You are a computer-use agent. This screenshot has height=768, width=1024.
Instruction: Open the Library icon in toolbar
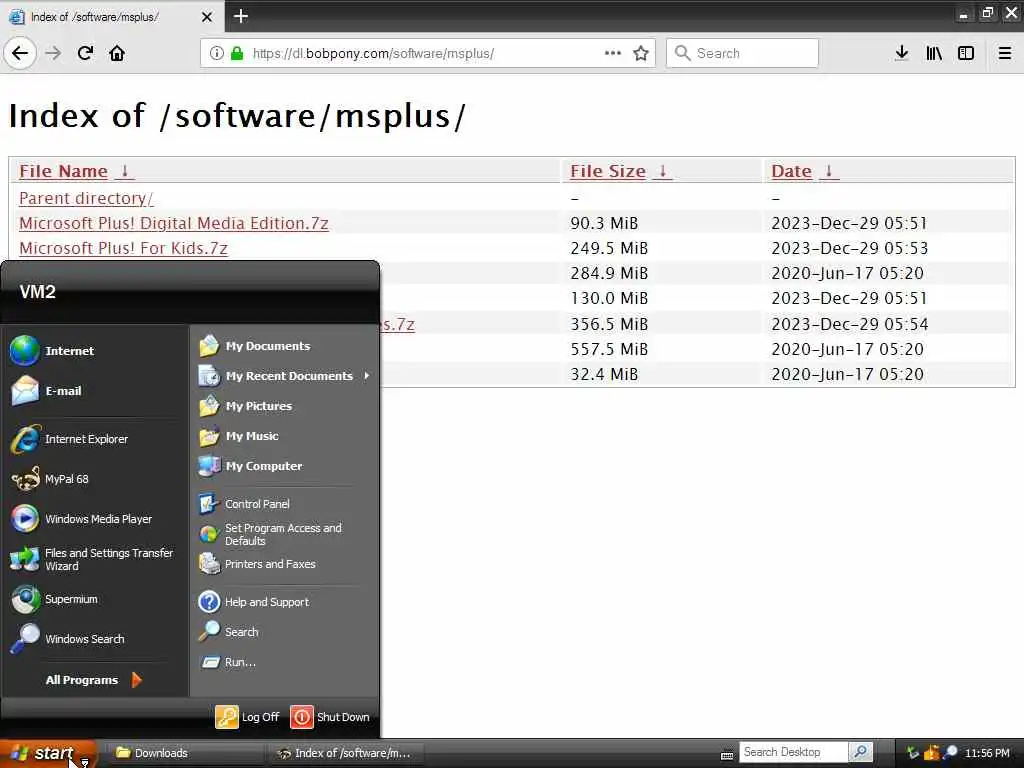(934, 53)
